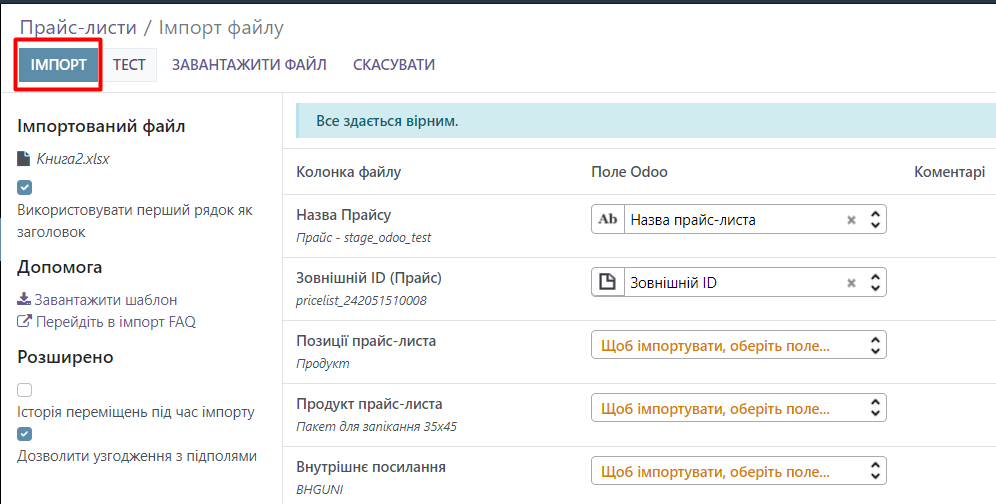Image resolution: width=996 pixels, height=504 pixels.
Task: Enable the Історія переміщень під час імпорту checkbox
Action: coord(25,390)
